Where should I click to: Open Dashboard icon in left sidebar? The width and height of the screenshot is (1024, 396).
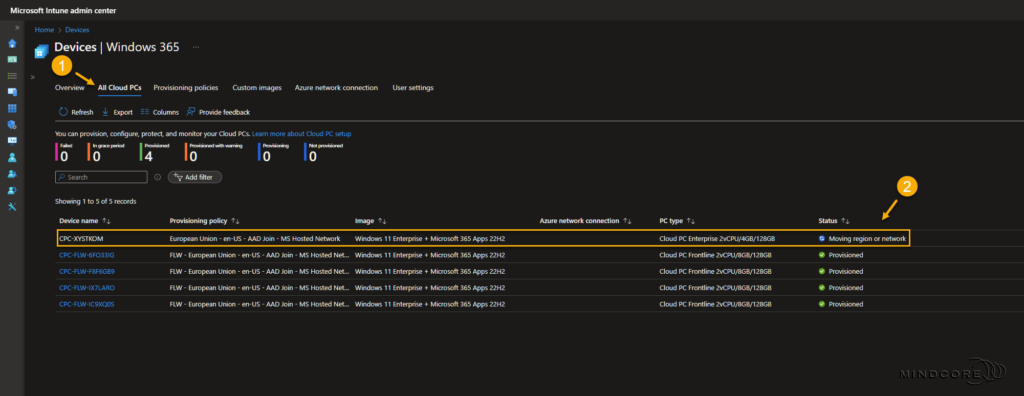[12, 59]
